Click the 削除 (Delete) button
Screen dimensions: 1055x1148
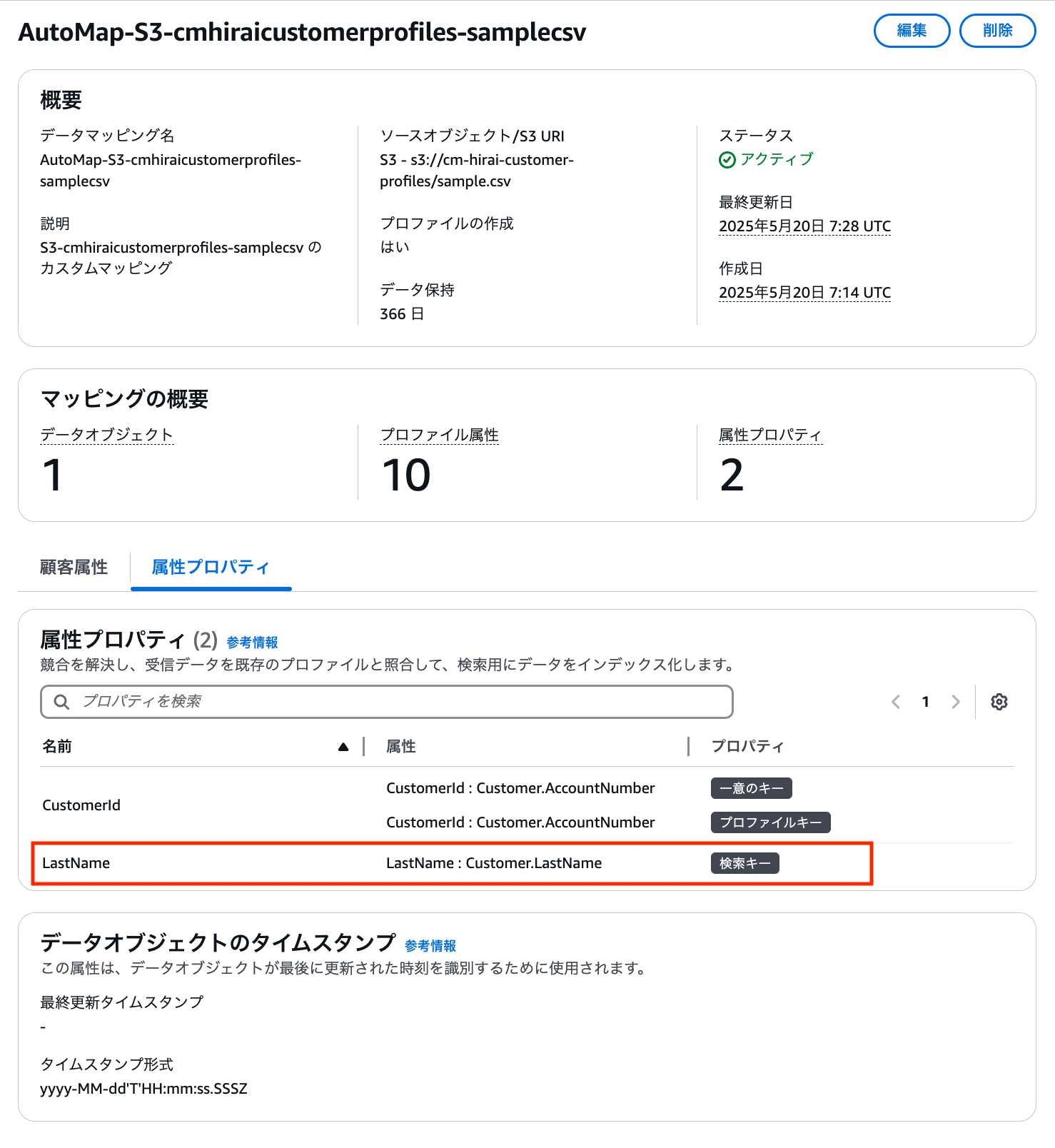(997, 31)
